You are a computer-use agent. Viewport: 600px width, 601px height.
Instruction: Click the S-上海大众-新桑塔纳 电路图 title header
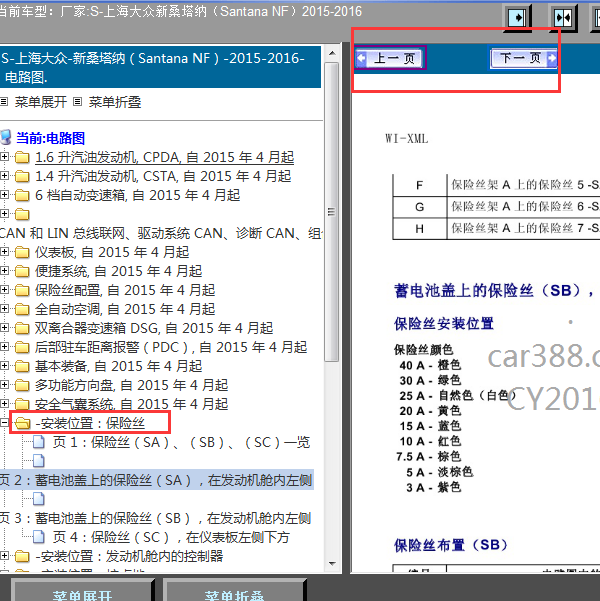click(x=160, y=67)
